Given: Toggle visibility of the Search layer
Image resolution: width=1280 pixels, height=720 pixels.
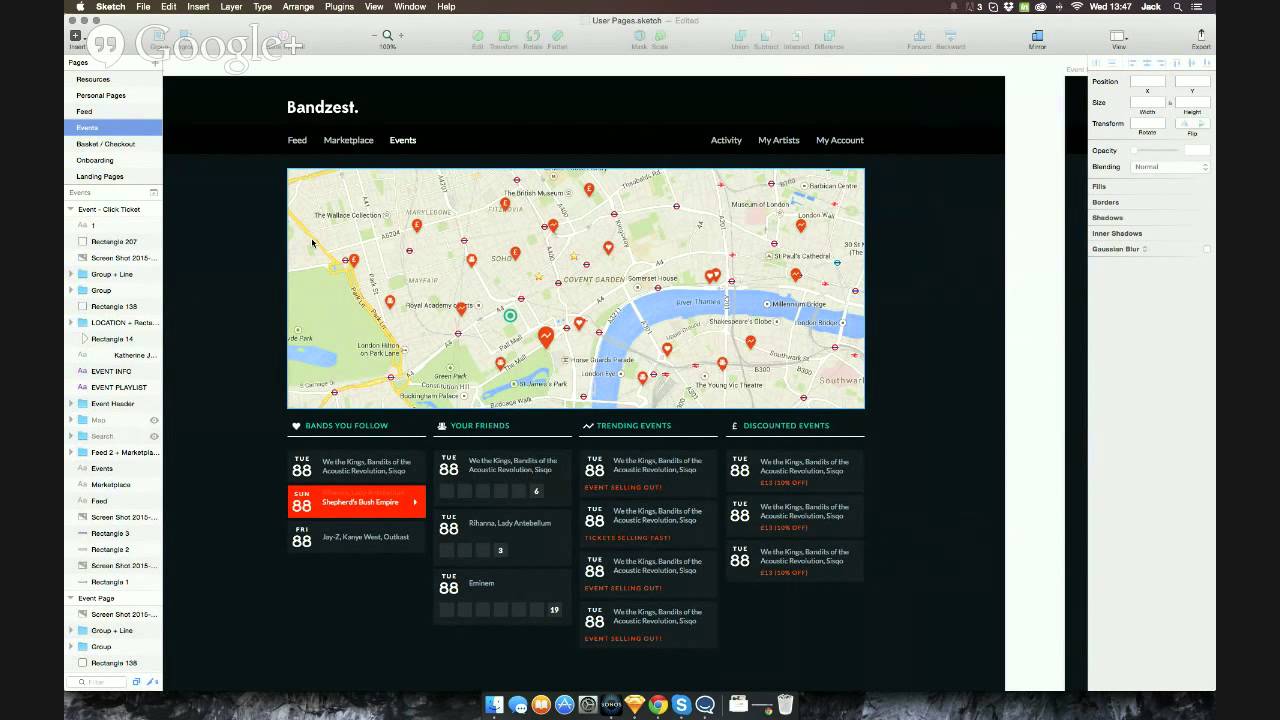Looking at the screenshot, I should coord(154,436).
